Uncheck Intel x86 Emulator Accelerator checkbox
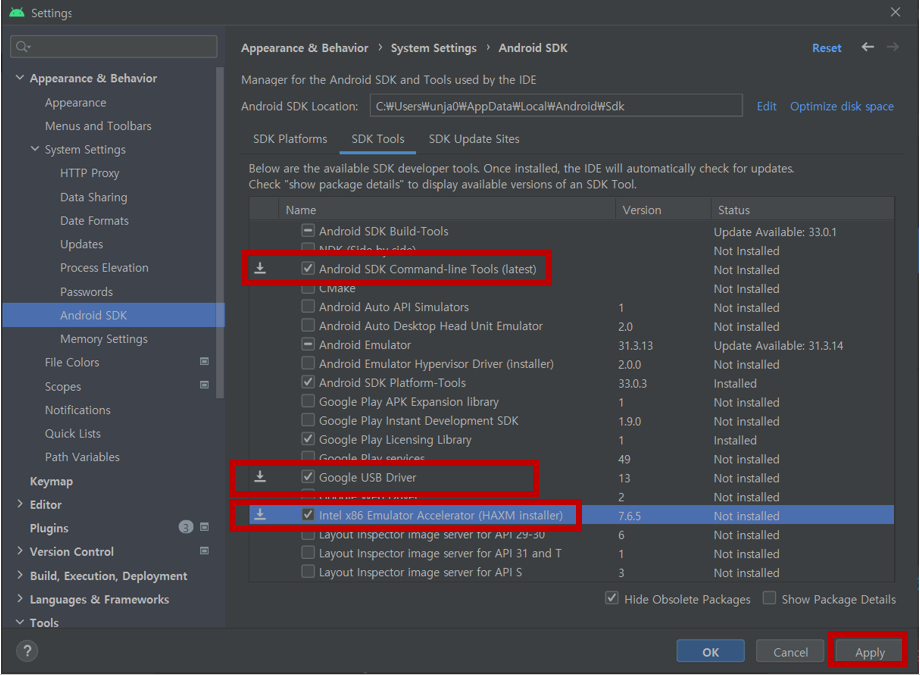The width and height of the screenshot is (920, 675). (307, 515)
